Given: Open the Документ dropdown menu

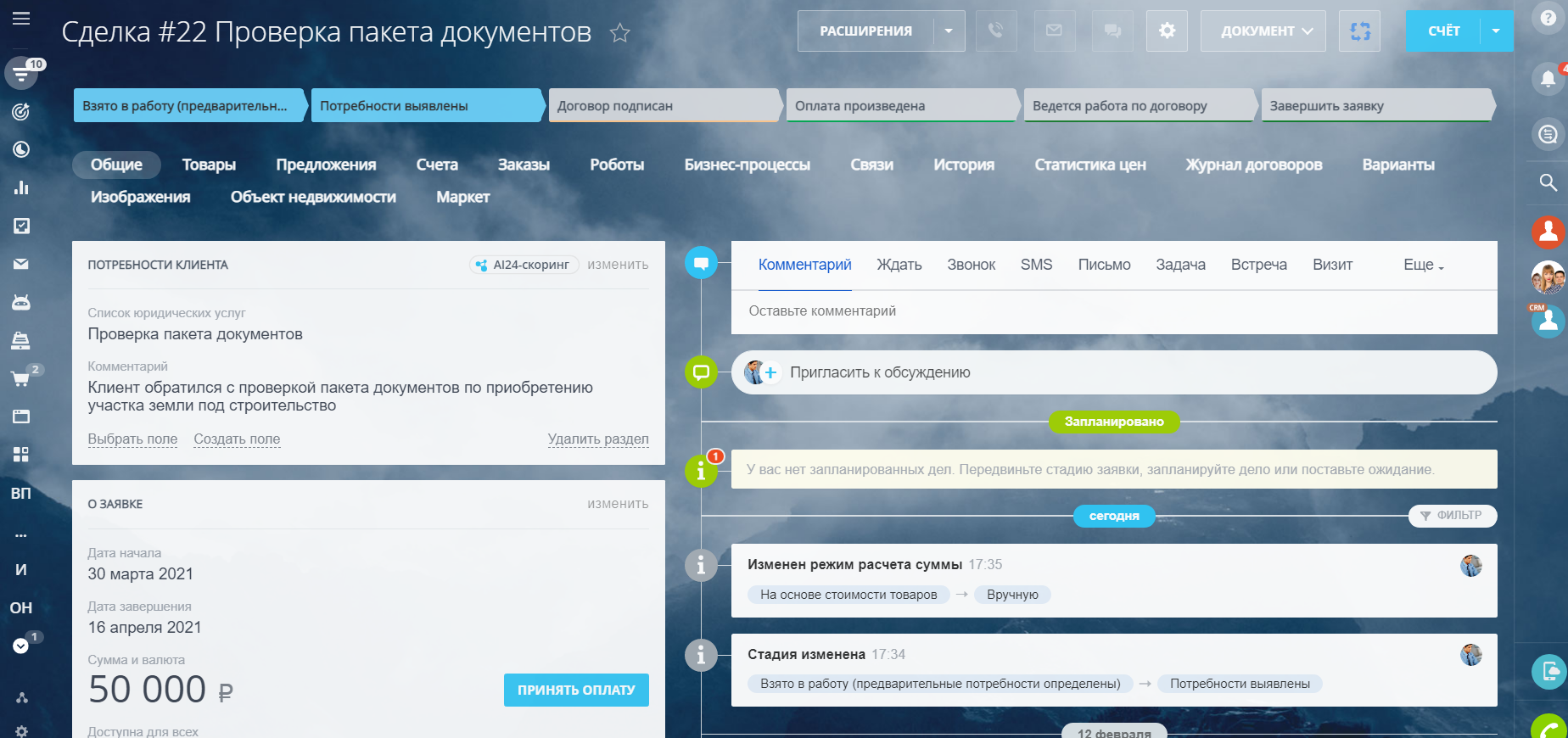Looking at the screenshot, I should 1263,31.
